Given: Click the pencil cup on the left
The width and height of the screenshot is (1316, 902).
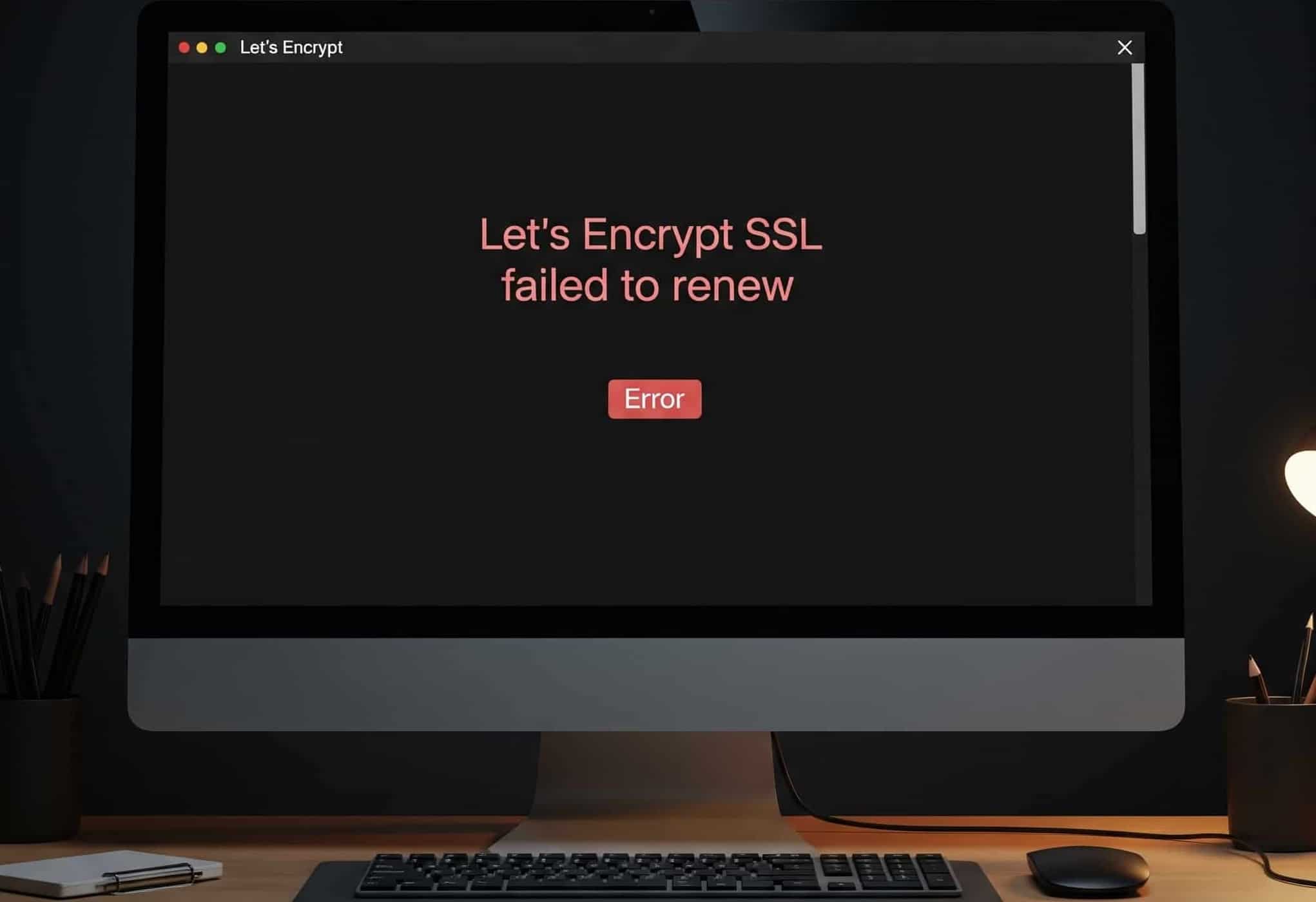Looking at the screenshot, I should tap(40, 768).
